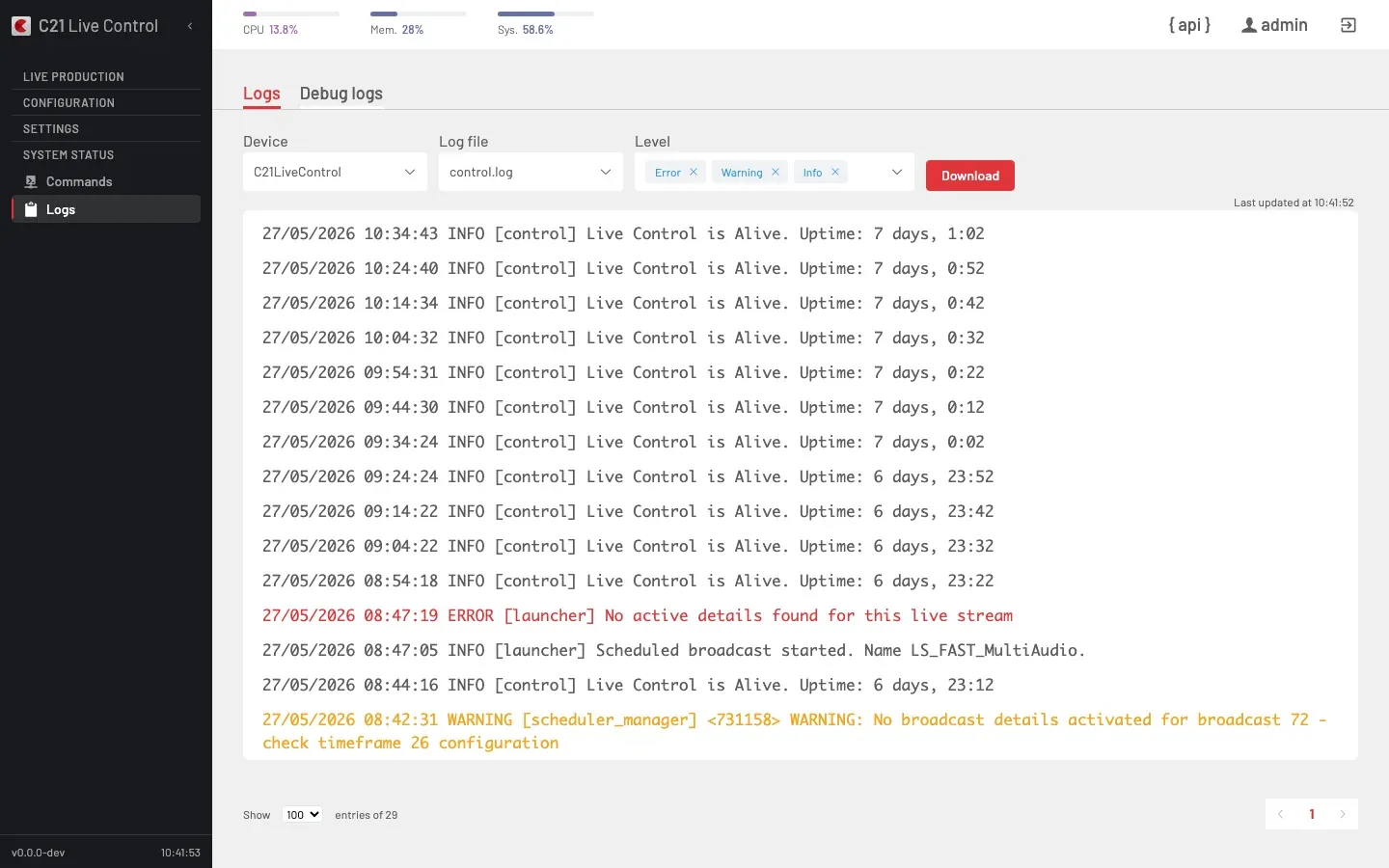This screenshot has height=868, width=1389.
Task: Open the Device dropdown showing C21LiveControl
Action: (x=335, y=172)
